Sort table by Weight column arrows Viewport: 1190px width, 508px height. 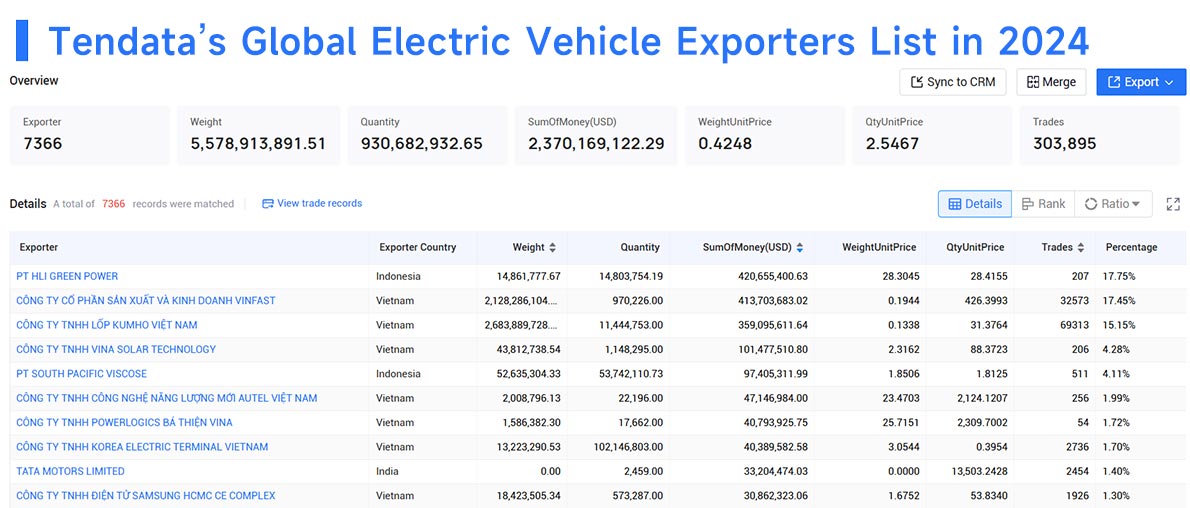[552, 248]
